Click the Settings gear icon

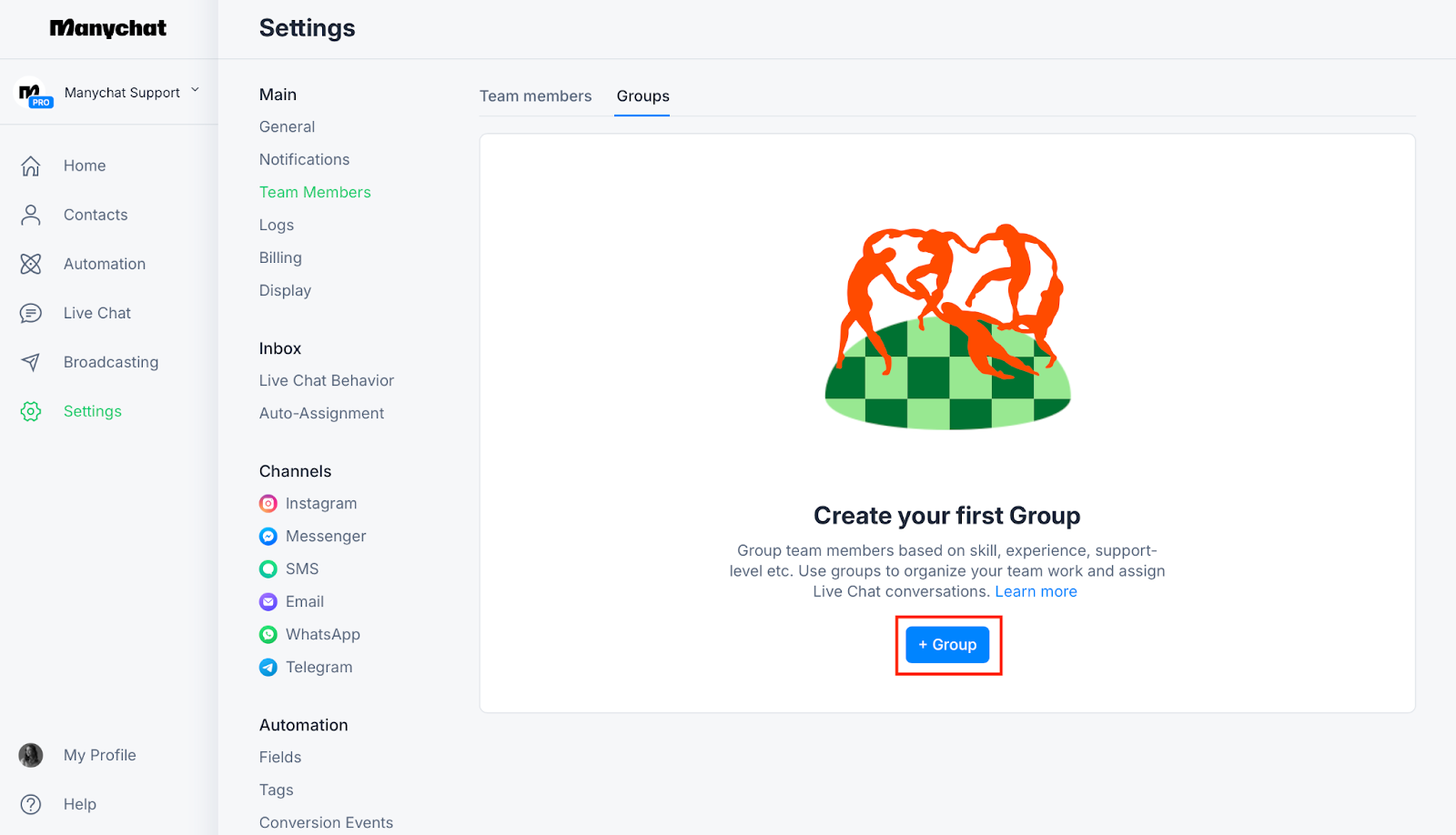pos(31,411)
